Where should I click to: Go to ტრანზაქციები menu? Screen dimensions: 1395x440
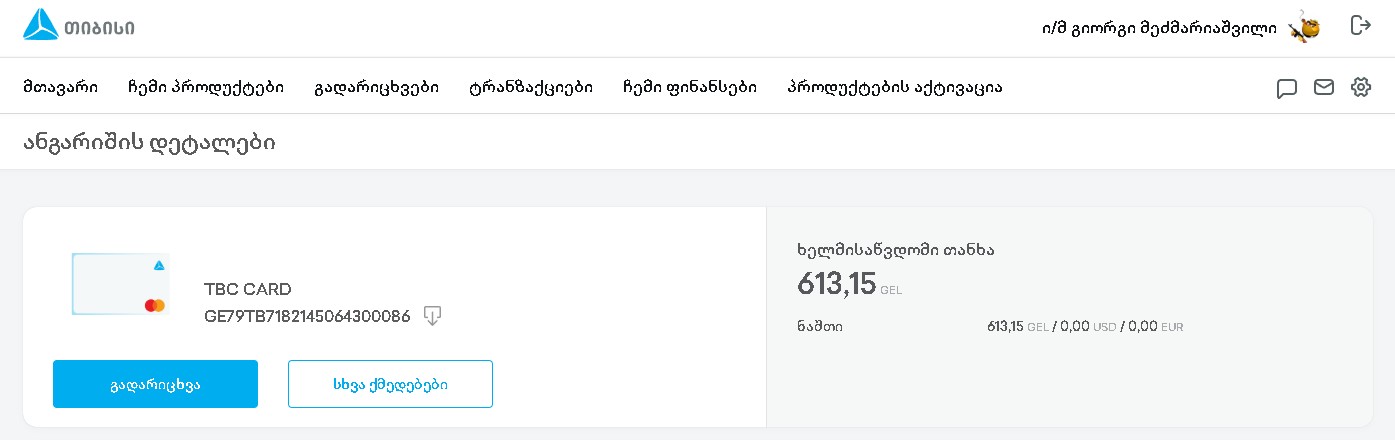(x=531, y=87)
